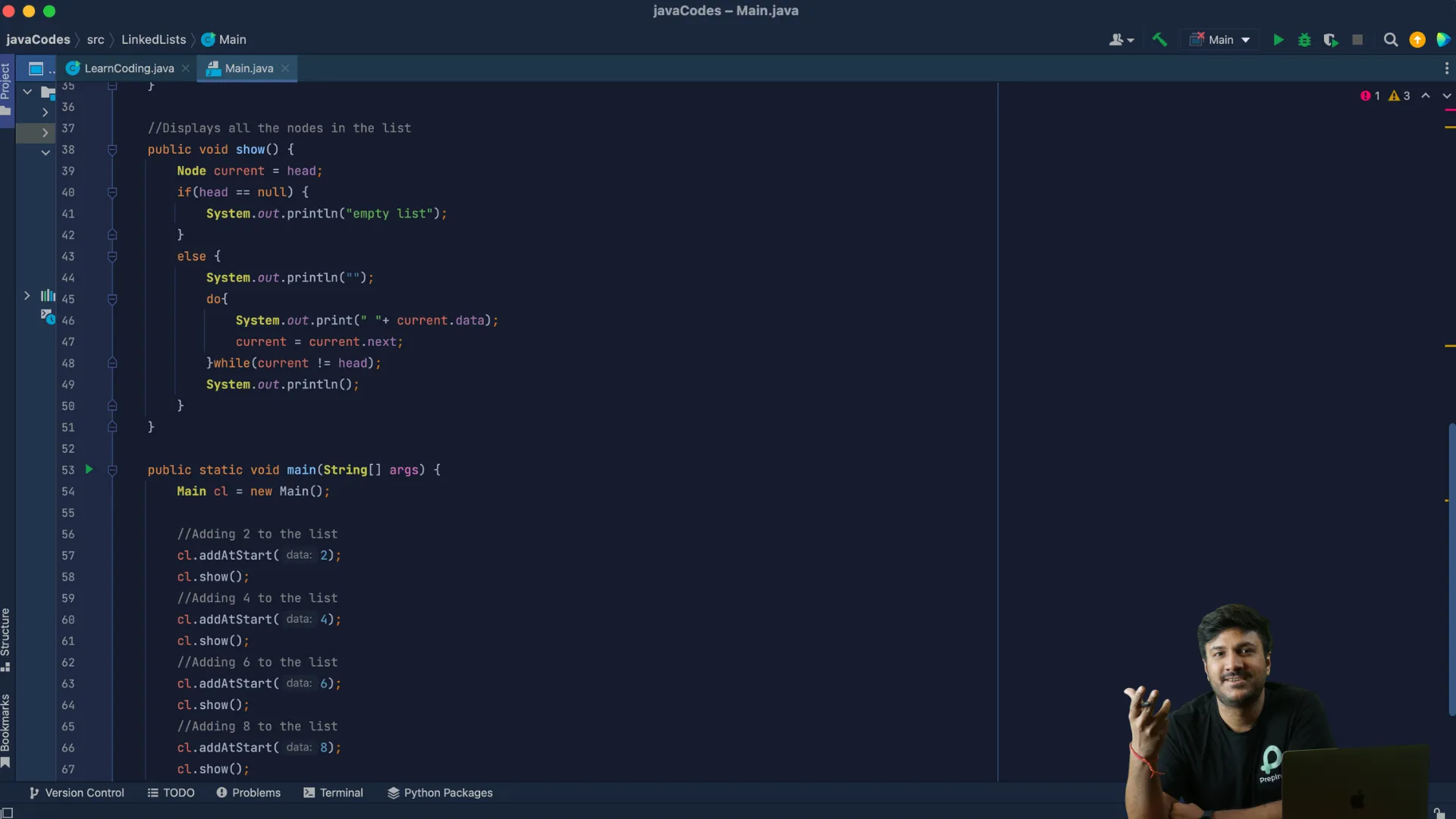Open the Problems tool window

click(249, 792)
